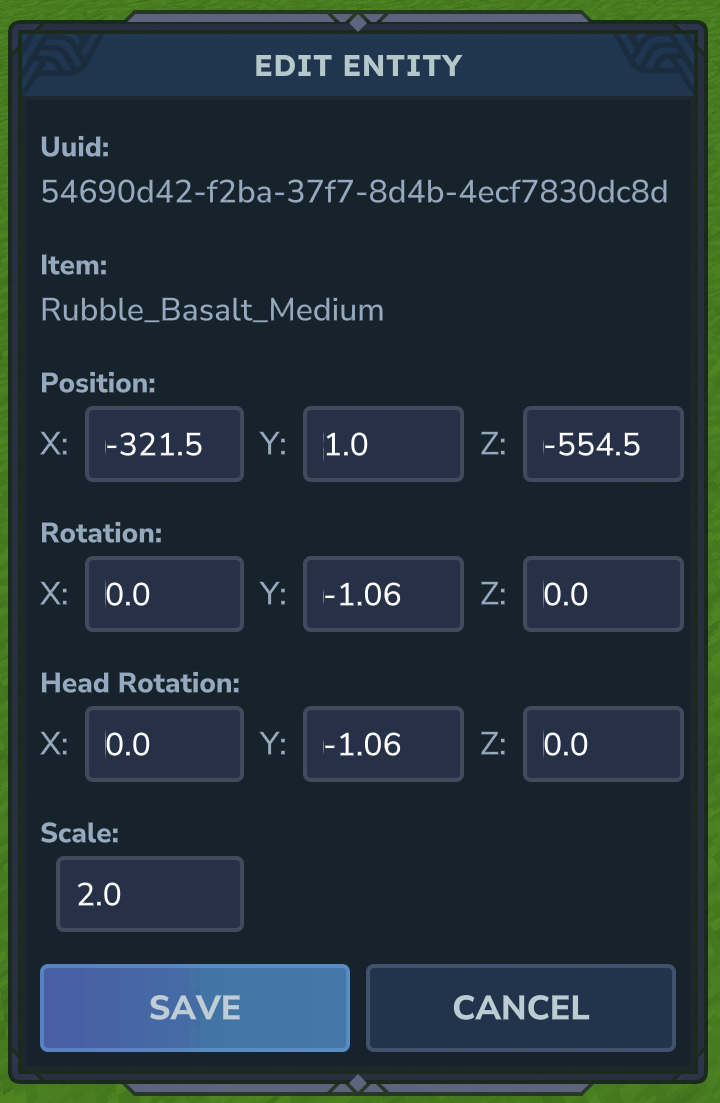The width and height of the screenshot is (720, 1103).
Task: Click the Uuid value text
Action: pos(354,191)
